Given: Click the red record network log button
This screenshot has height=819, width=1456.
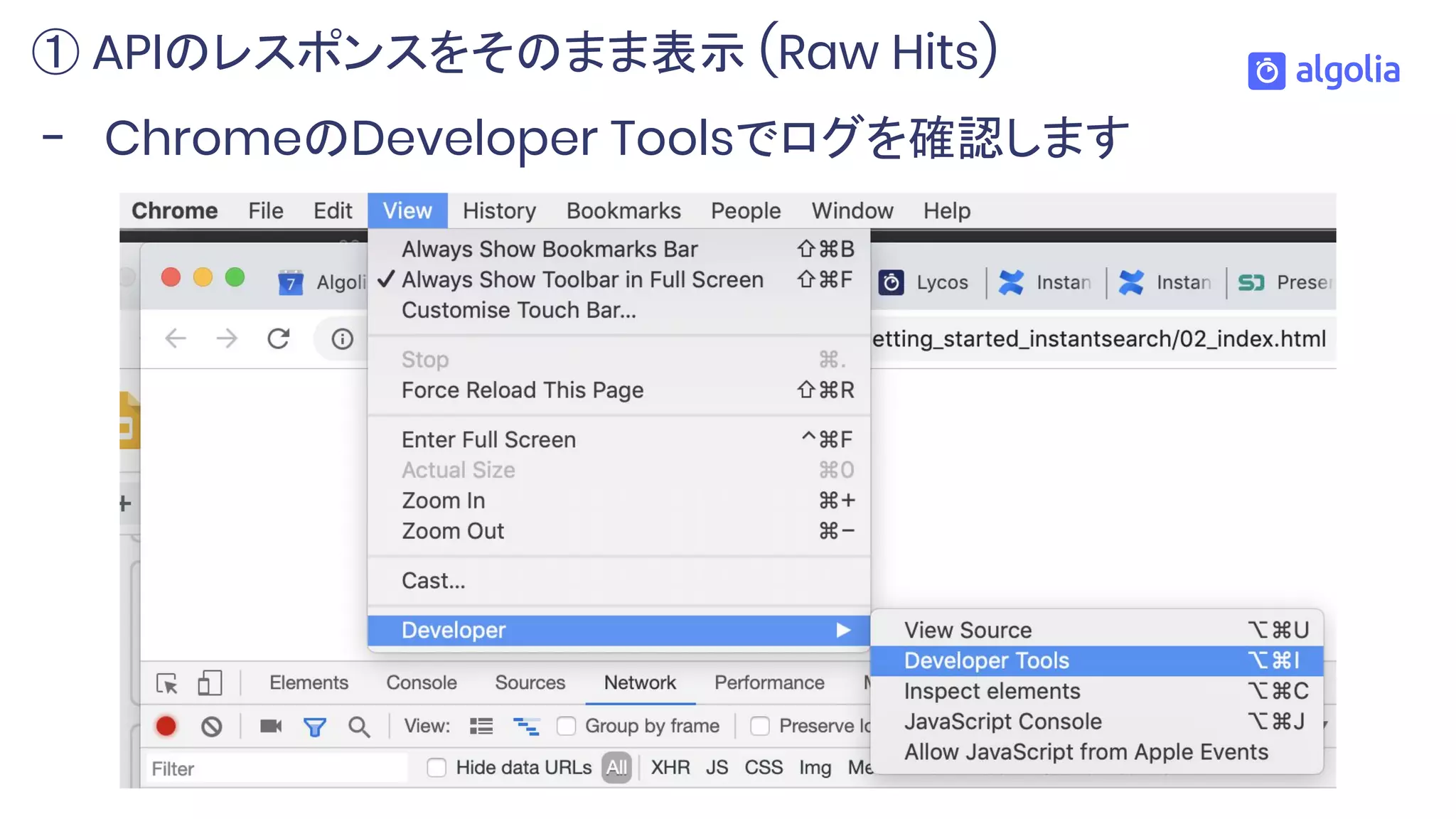Looking at the screenshot, I should click(166, 727).
